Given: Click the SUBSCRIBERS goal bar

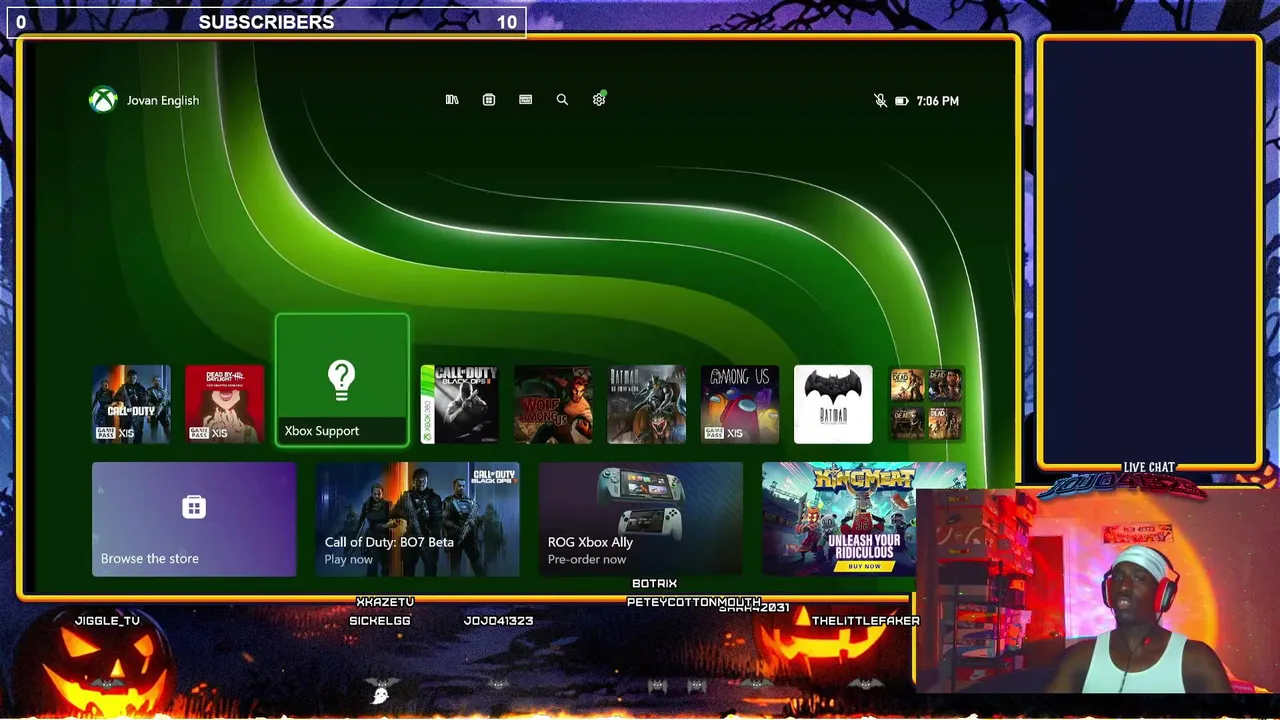Looking at the screenshot, I should (x=267, y=22).
